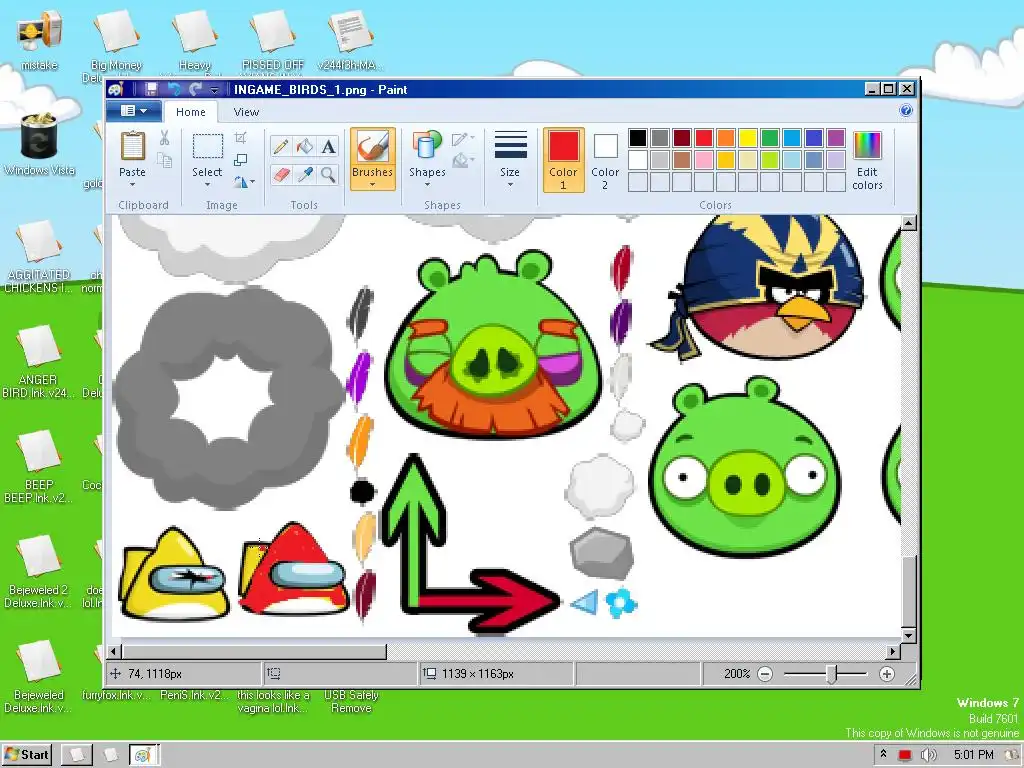Click the Paste clipboard icon

[x=133, y=146]
